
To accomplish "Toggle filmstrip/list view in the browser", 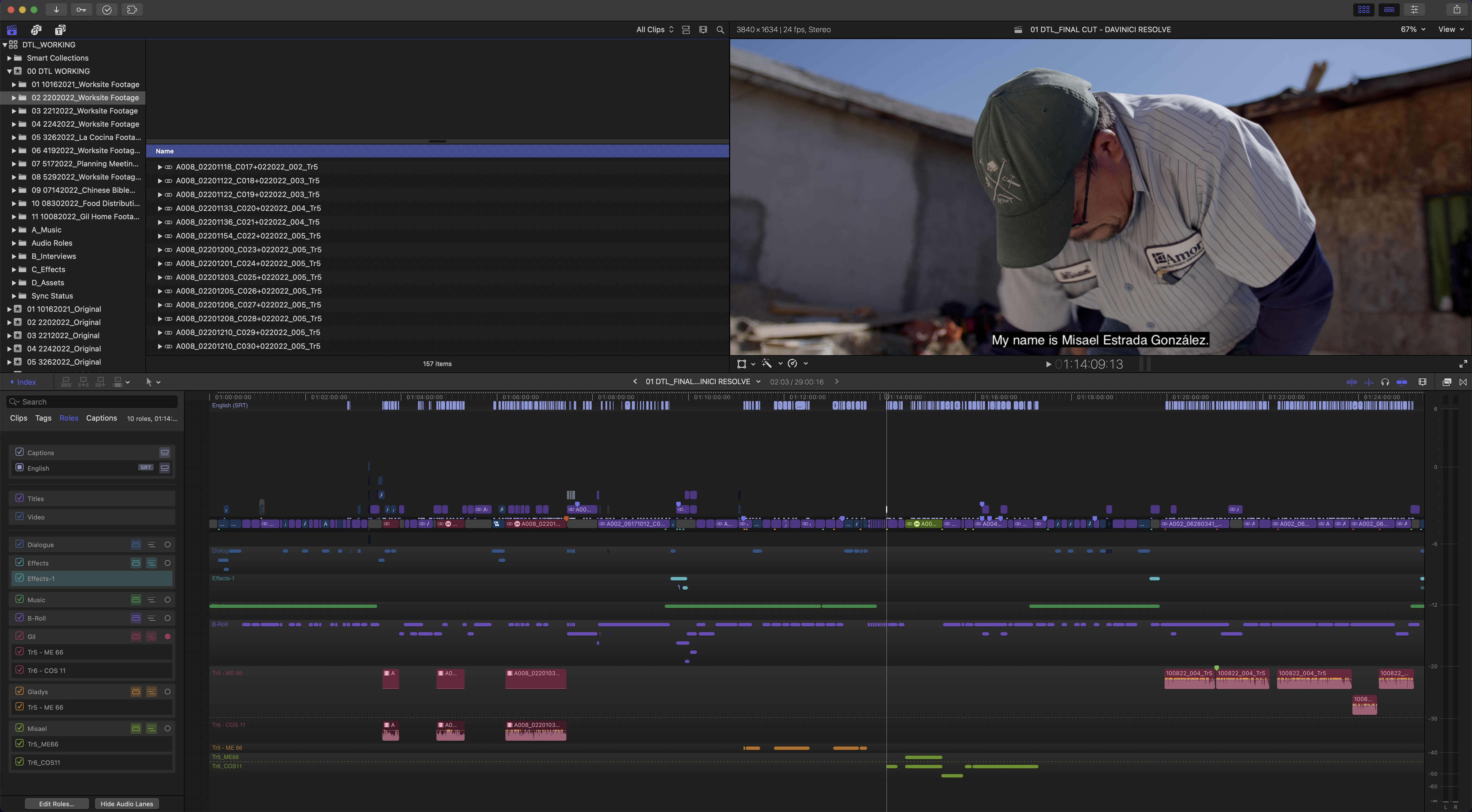I will click(x=686, y=30).
